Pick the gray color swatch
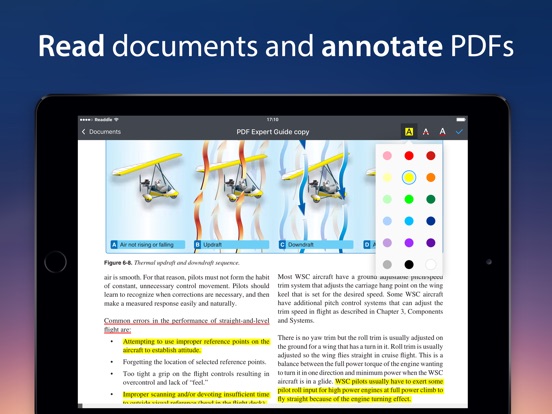Viewport: 552px width, 414px height. [387, 264]
